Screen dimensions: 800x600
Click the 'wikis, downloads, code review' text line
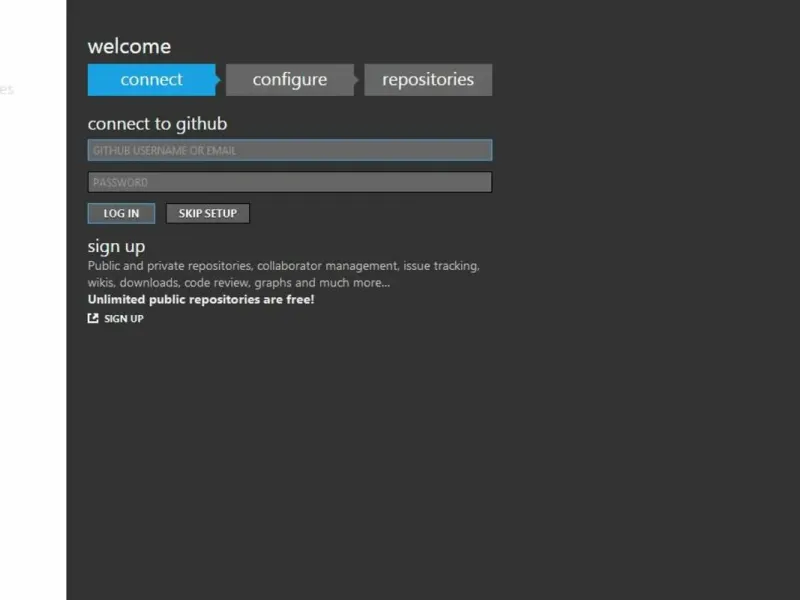(x=239, y=283)
